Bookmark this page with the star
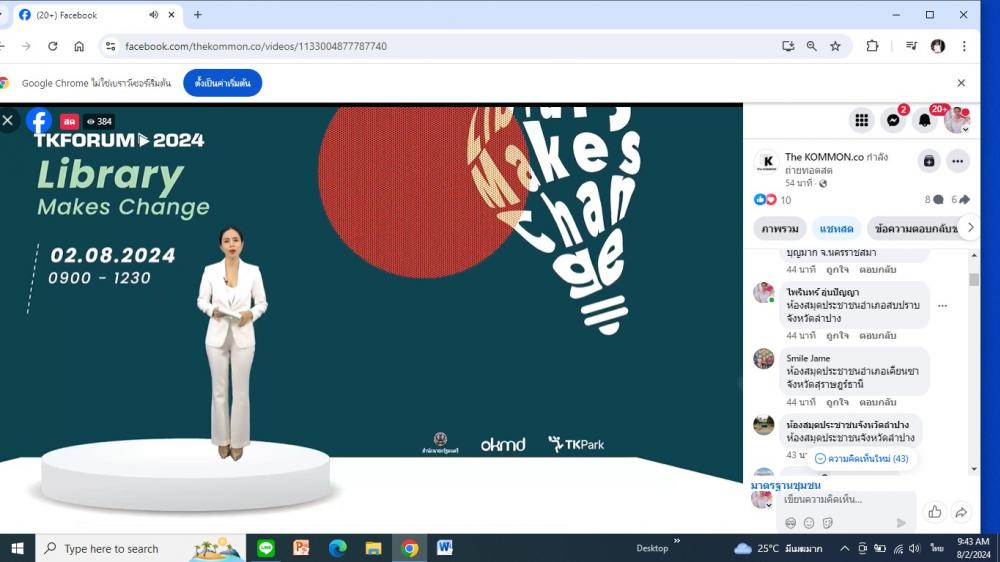The image size is (1000, 562). (x=835, y=46)
